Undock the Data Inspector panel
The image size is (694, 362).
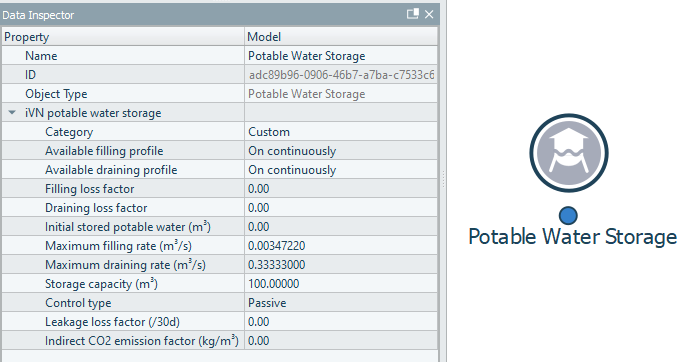coord(413,14)
